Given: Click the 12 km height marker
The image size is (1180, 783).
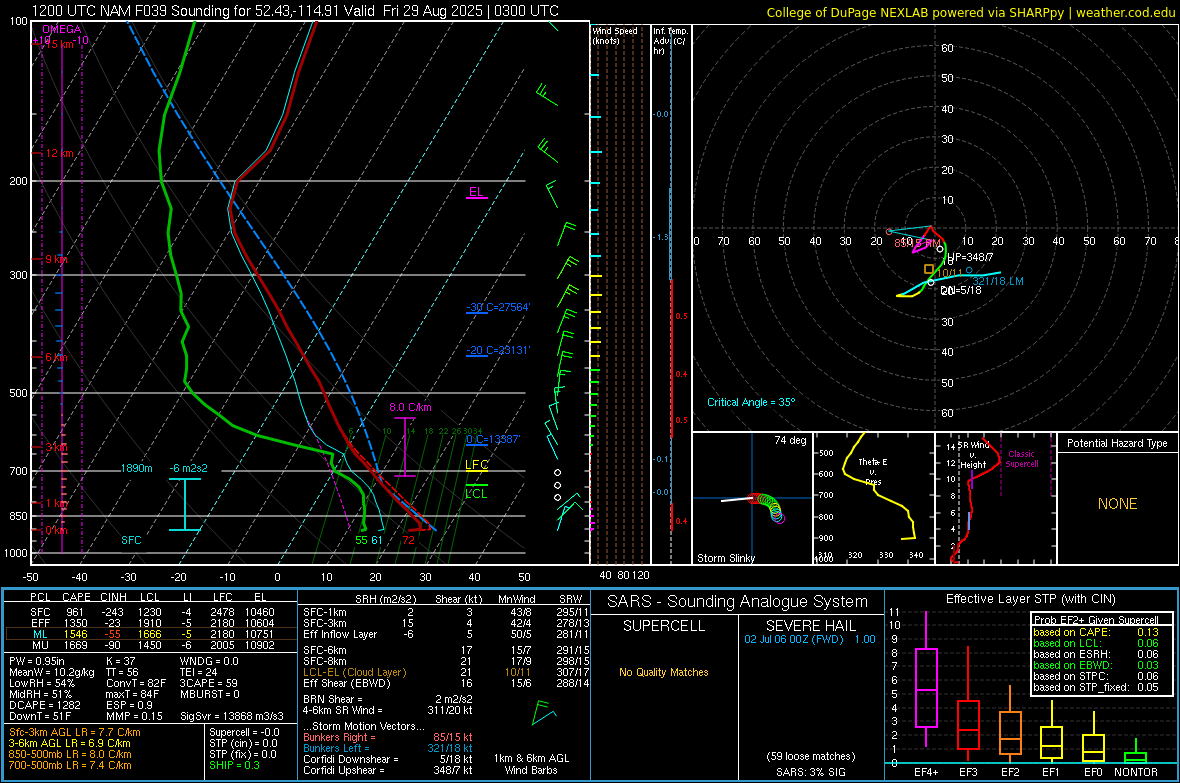Looking at the screenshot, I should coord(59,153).
